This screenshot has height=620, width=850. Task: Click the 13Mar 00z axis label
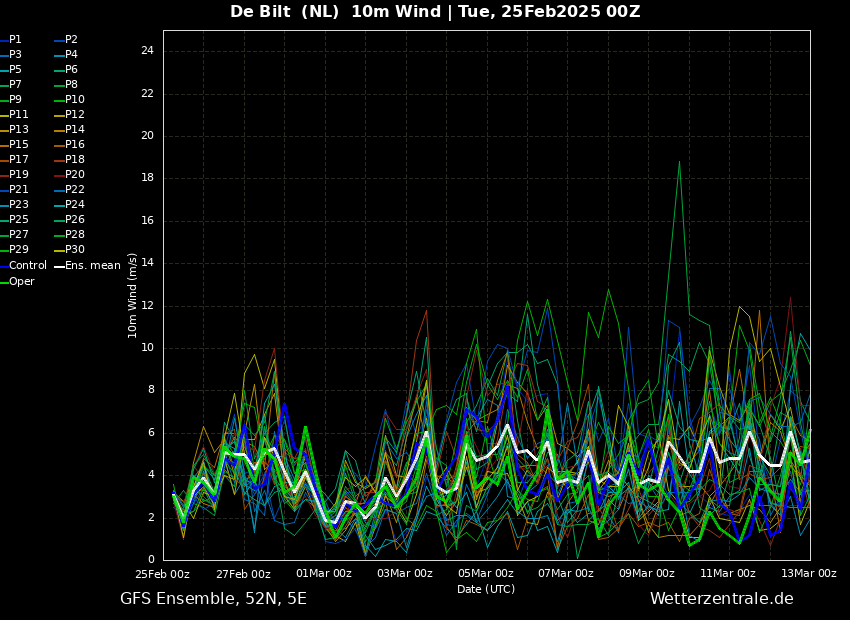click(809, 573)
